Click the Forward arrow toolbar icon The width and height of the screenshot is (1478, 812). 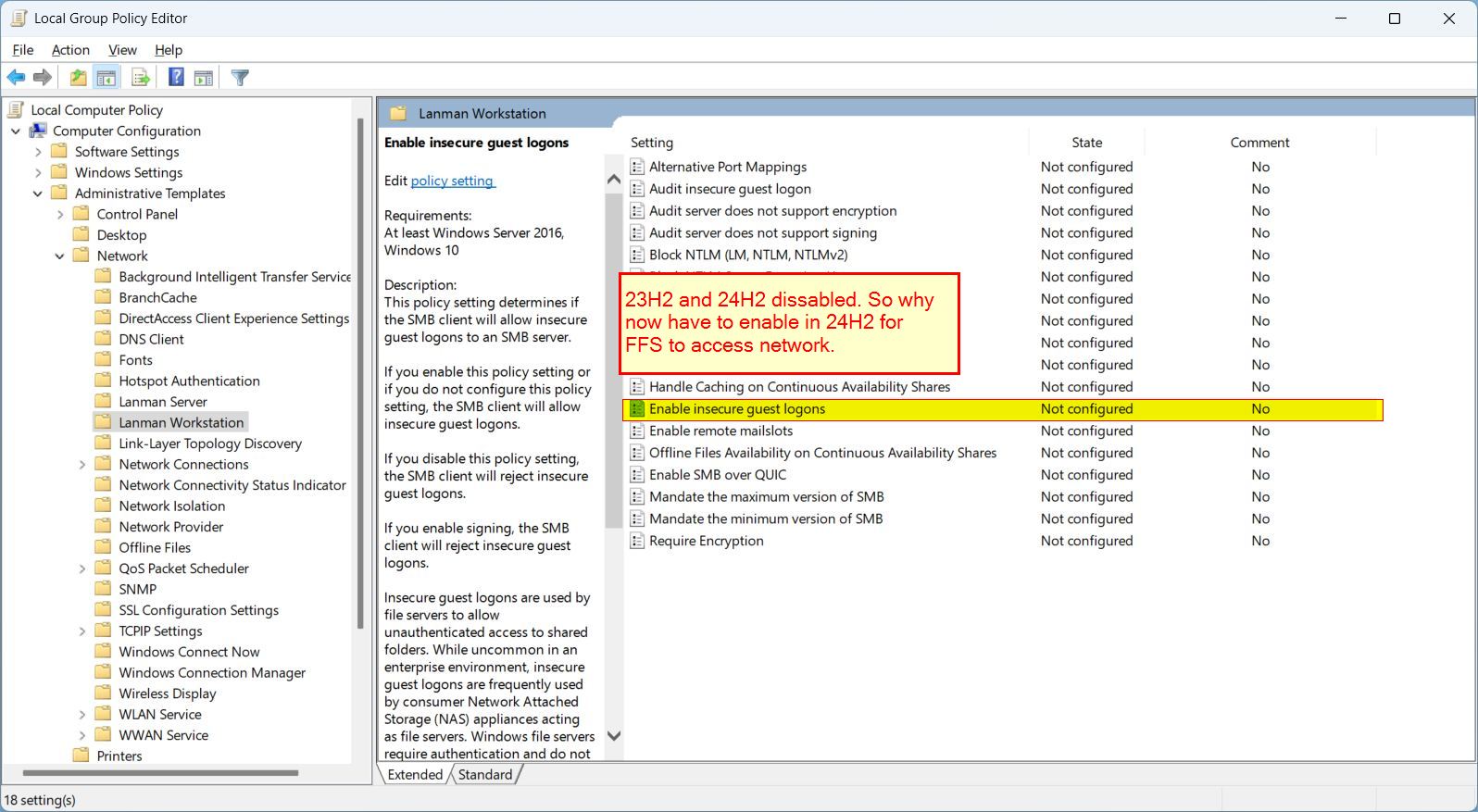43,78
